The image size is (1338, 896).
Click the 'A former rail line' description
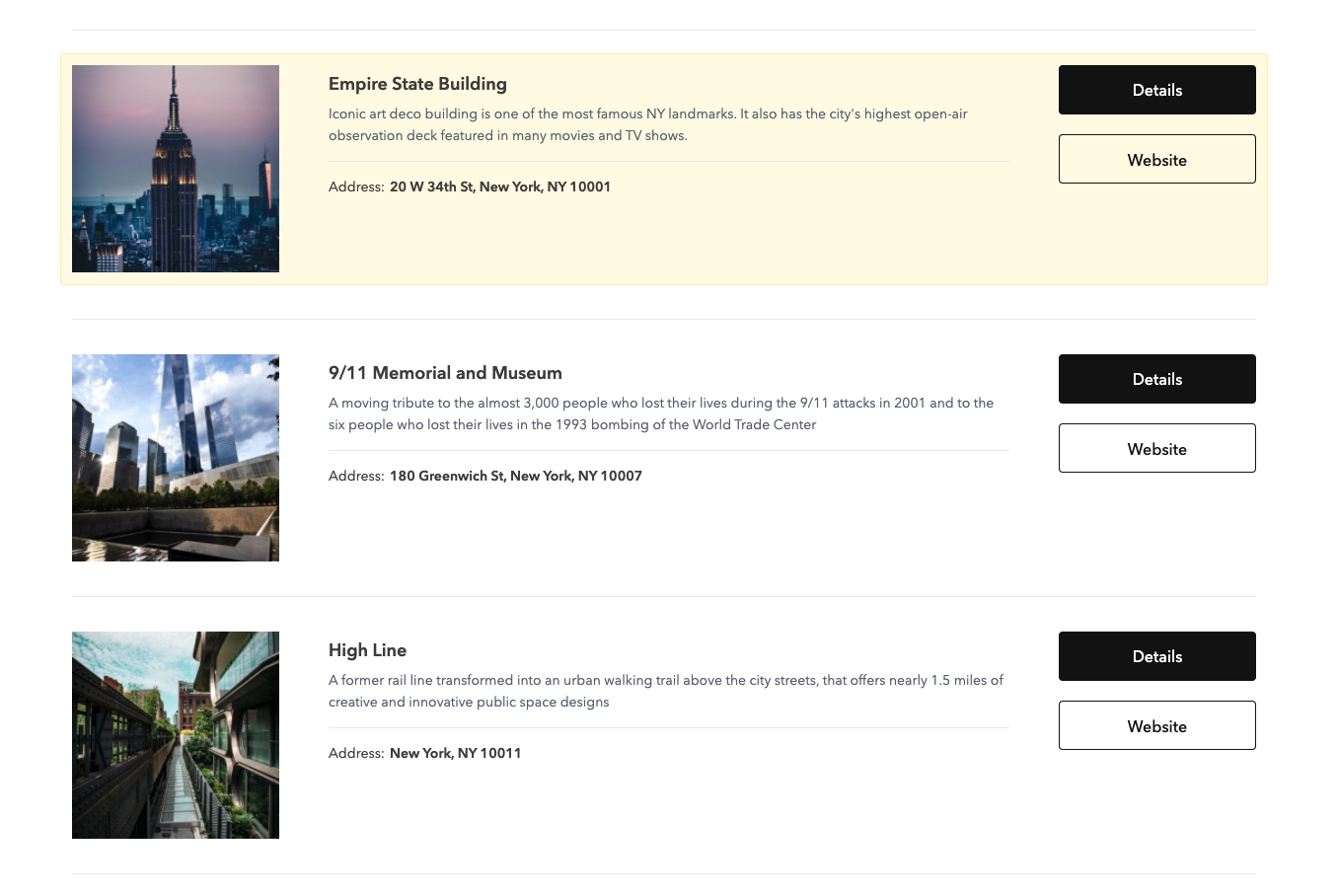coord(666,691)
